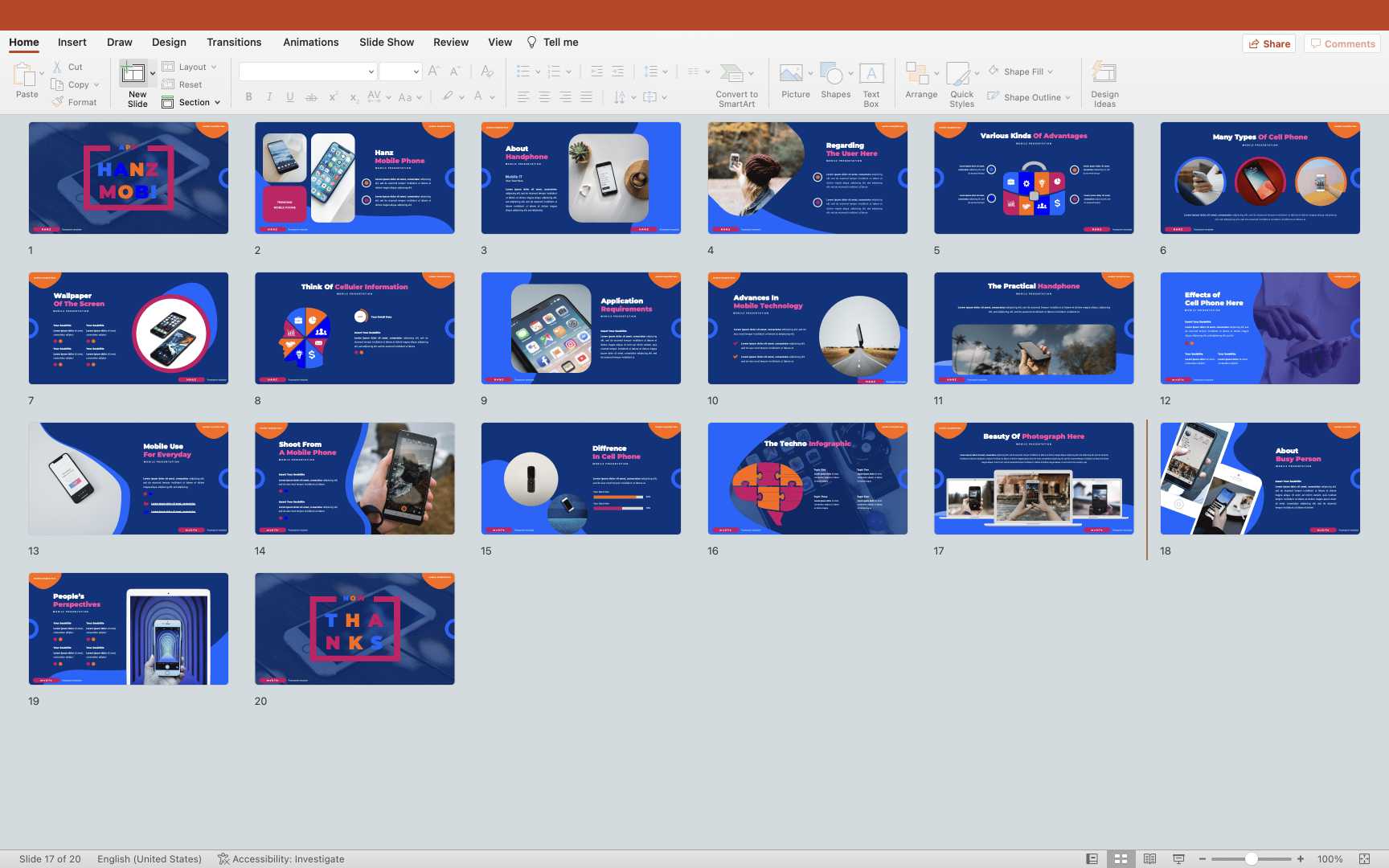The image size is (1389, 868).
Task: Open the Picture insert tool
Action: pos(791,74)
